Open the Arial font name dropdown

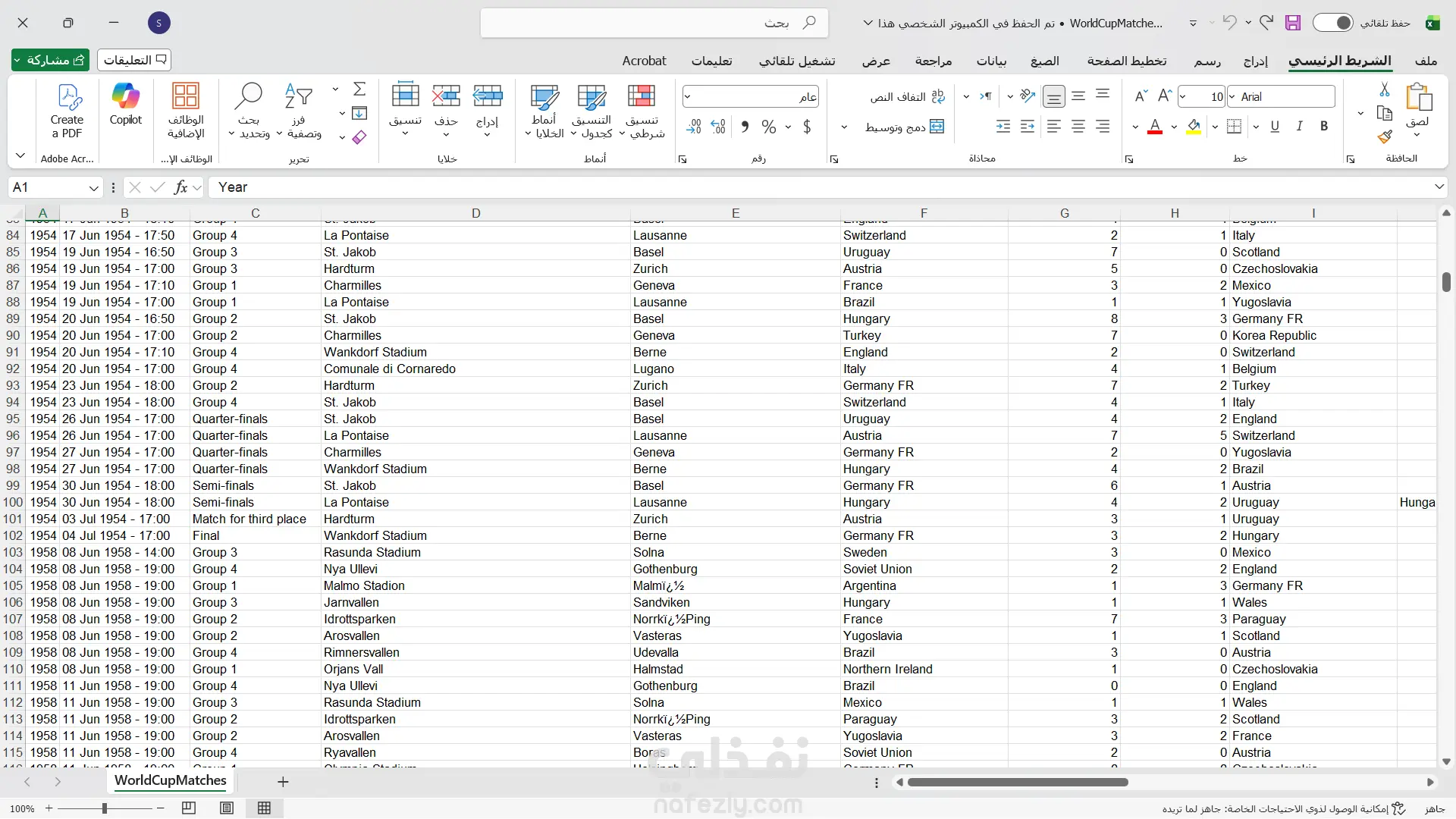point(1233,96)
